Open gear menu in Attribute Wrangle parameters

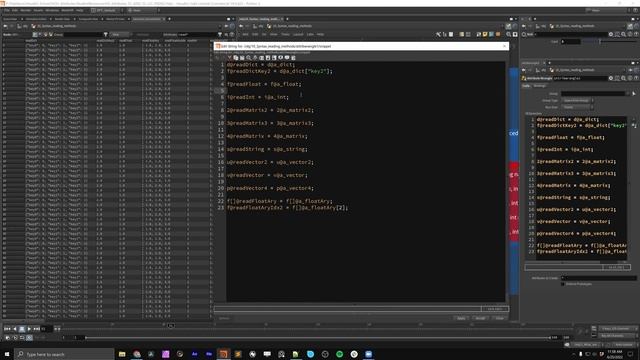pos(611,78)
